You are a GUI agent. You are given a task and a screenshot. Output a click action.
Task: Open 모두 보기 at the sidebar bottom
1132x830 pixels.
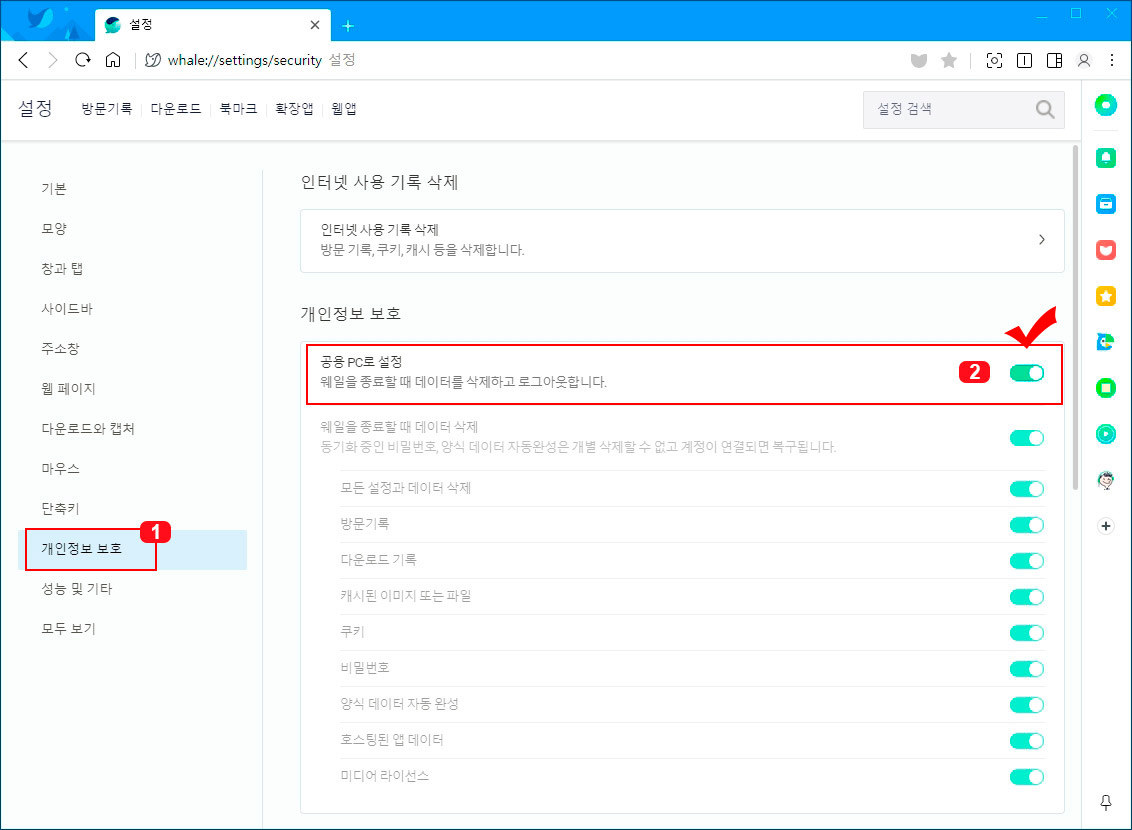point(68,628)
